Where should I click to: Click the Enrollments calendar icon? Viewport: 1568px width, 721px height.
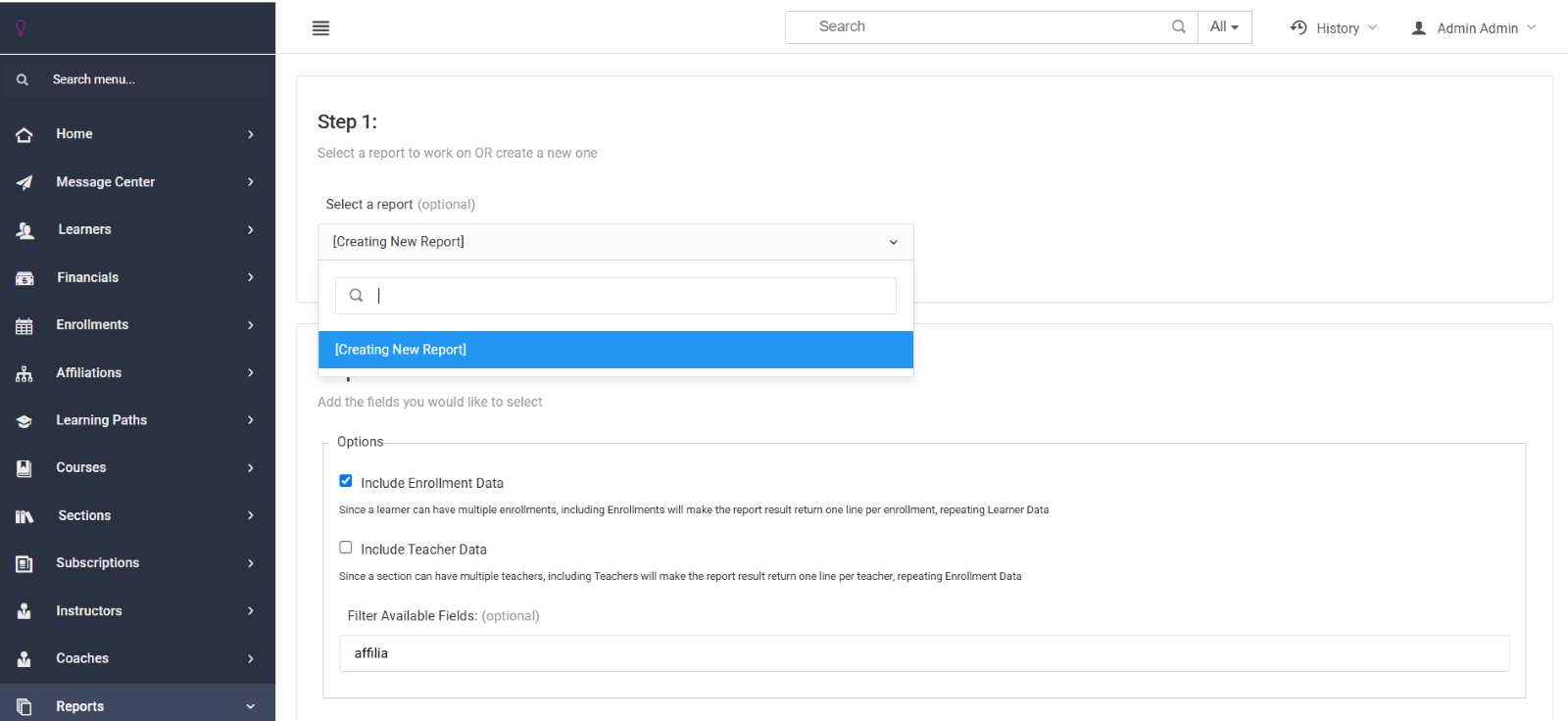[24, 326]
